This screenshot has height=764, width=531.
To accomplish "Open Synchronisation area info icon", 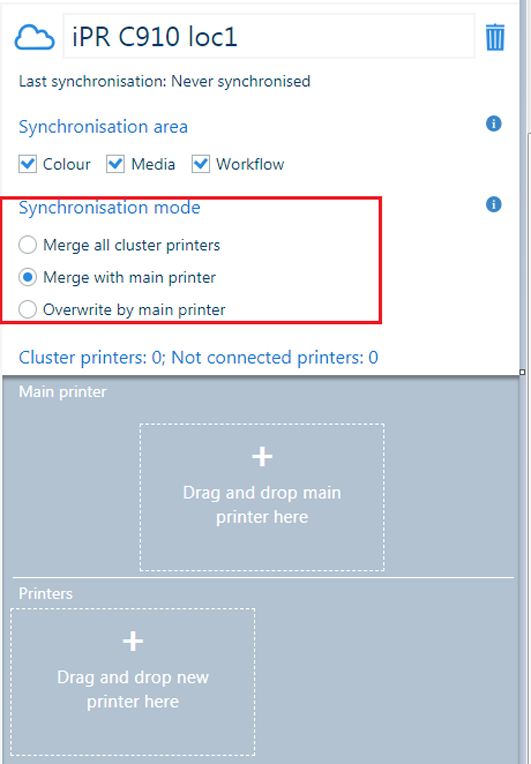I will tap(493, 123).
